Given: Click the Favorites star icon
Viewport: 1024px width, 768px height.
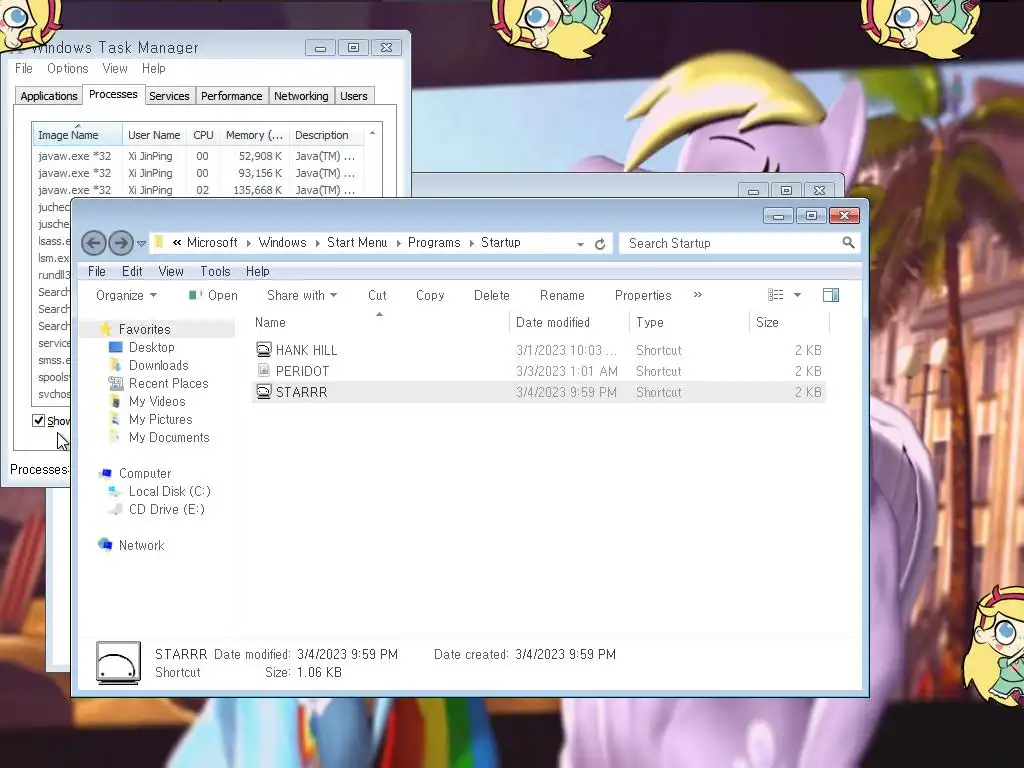Looking at the screenshot, I should click(x=106, y=328).
